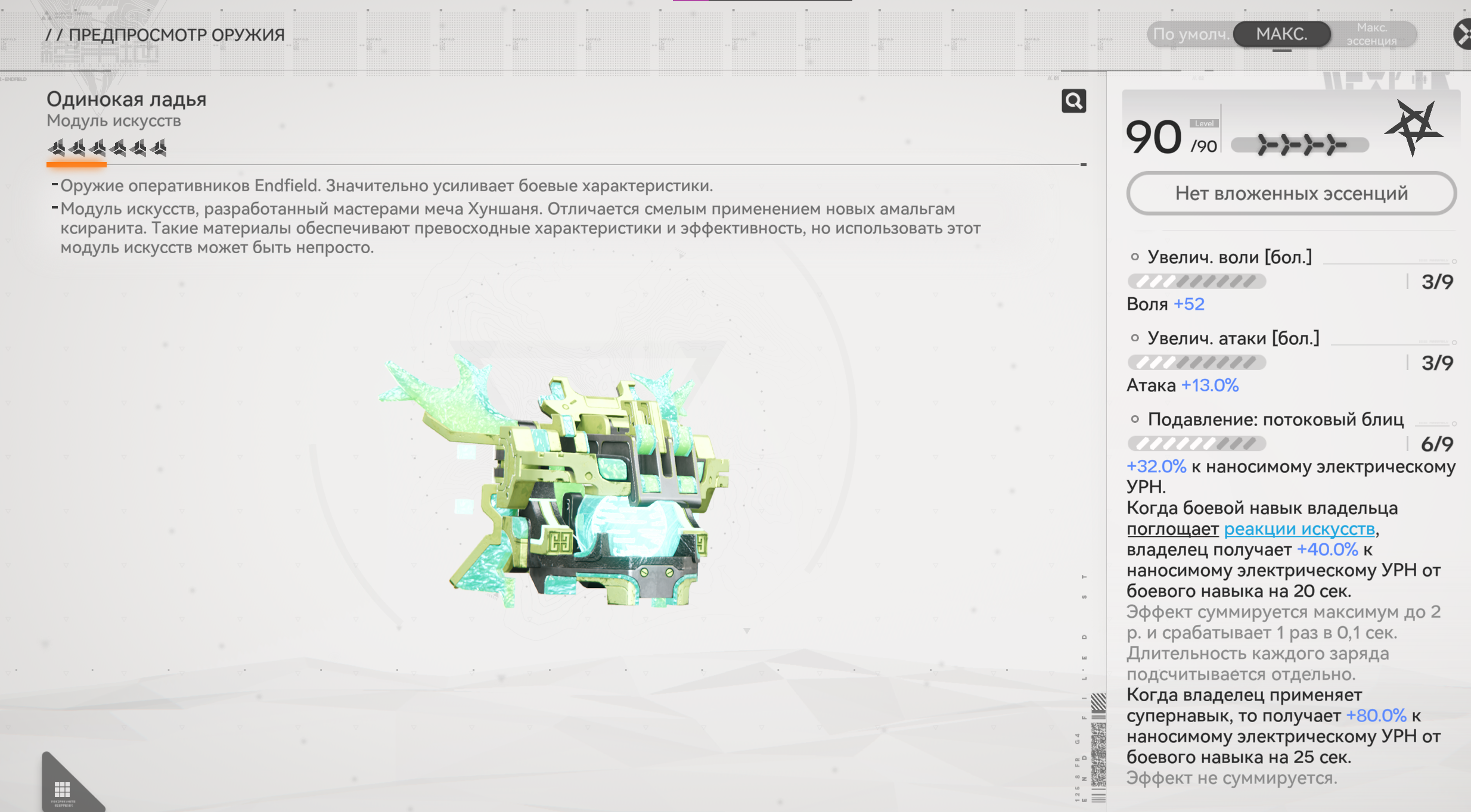This screenshot has height=812, width=1471.
Task: Close the weapon preview screen
Action: [1463, 34]
